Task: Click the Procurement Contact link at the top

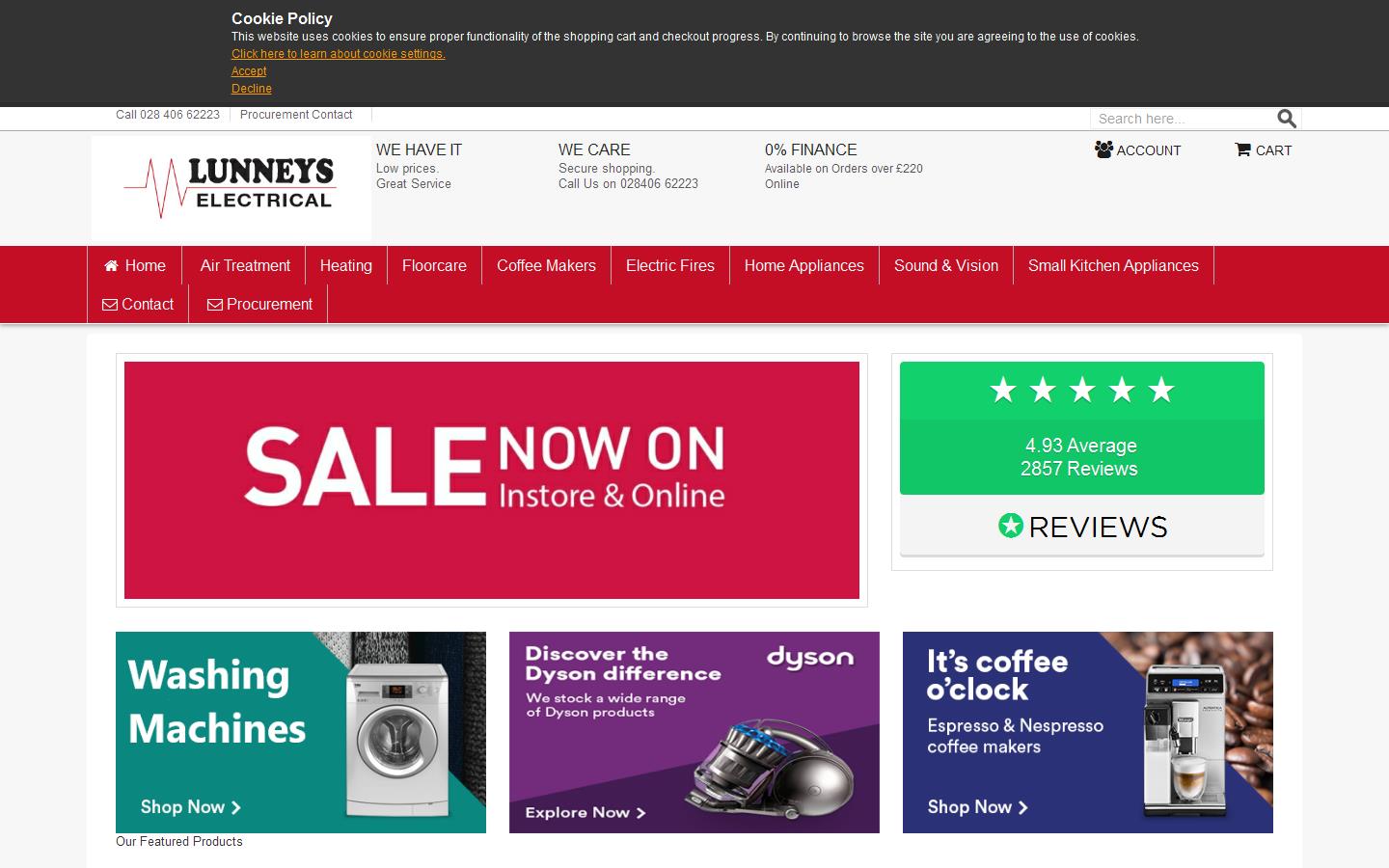Action: click(x=296, y=115)
